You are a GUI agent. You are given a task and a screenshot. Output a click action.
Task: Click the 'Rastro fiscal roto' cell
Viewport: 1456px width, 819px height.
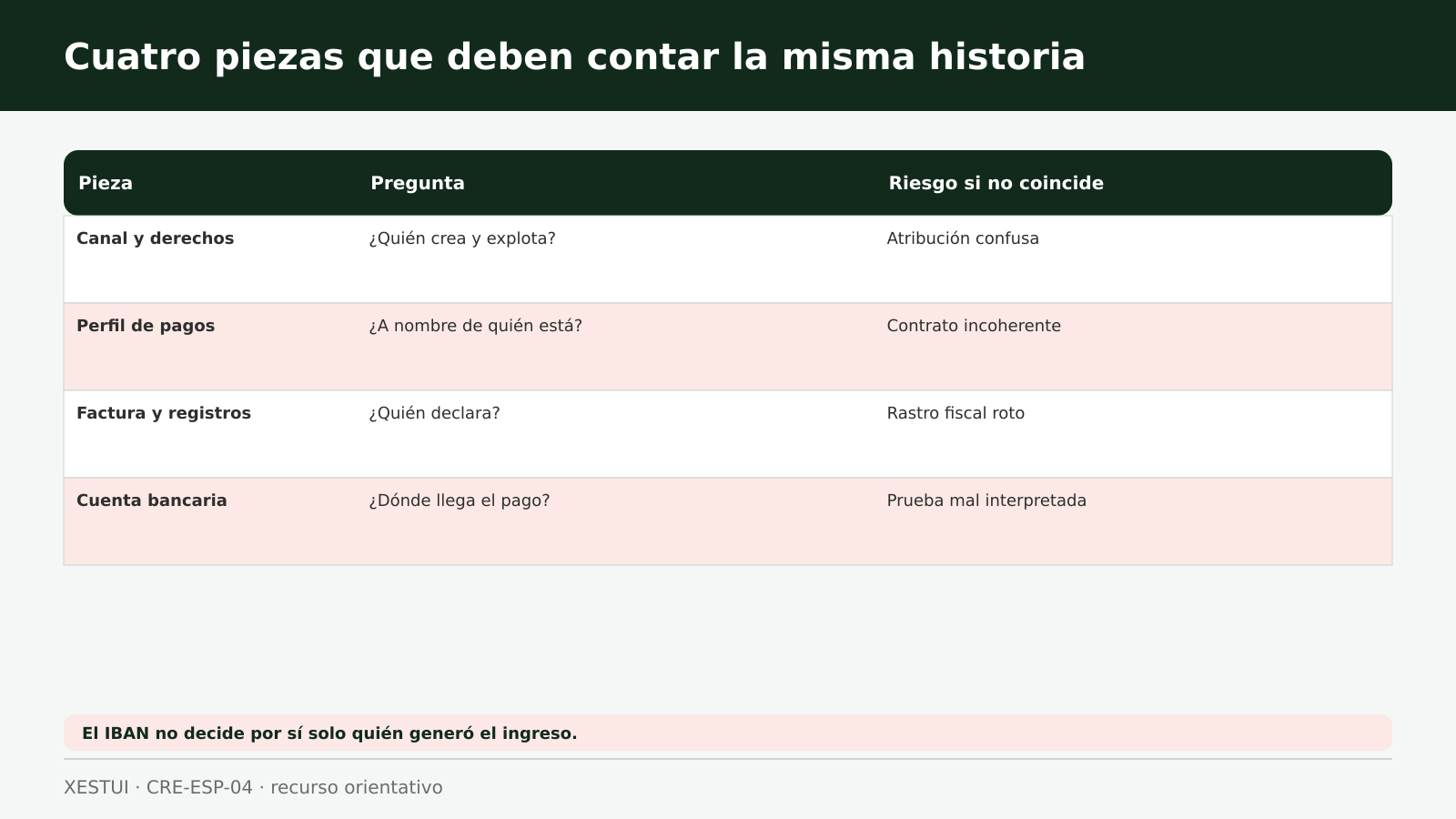coord(955,413)
